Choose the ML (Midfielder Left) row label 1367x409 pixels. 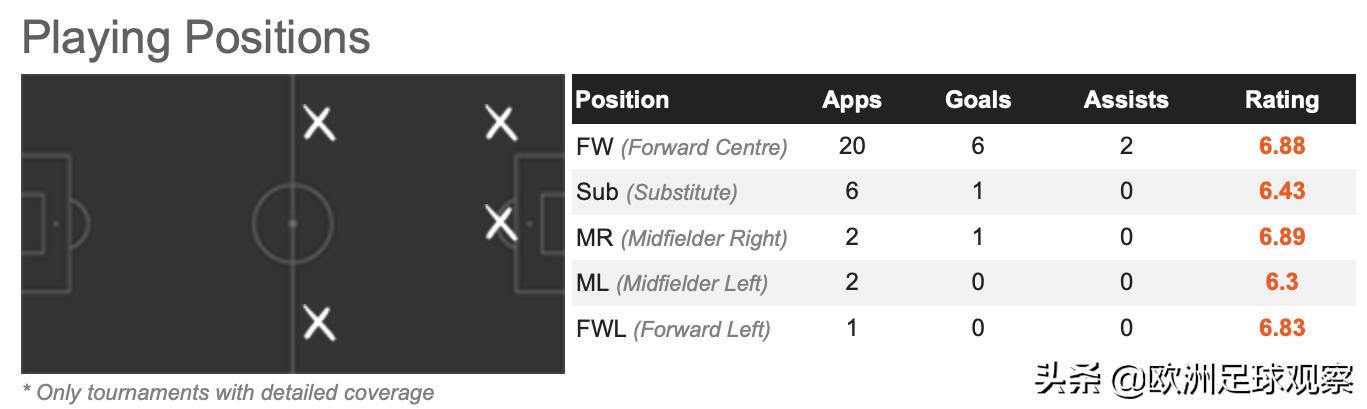point(672,283)
